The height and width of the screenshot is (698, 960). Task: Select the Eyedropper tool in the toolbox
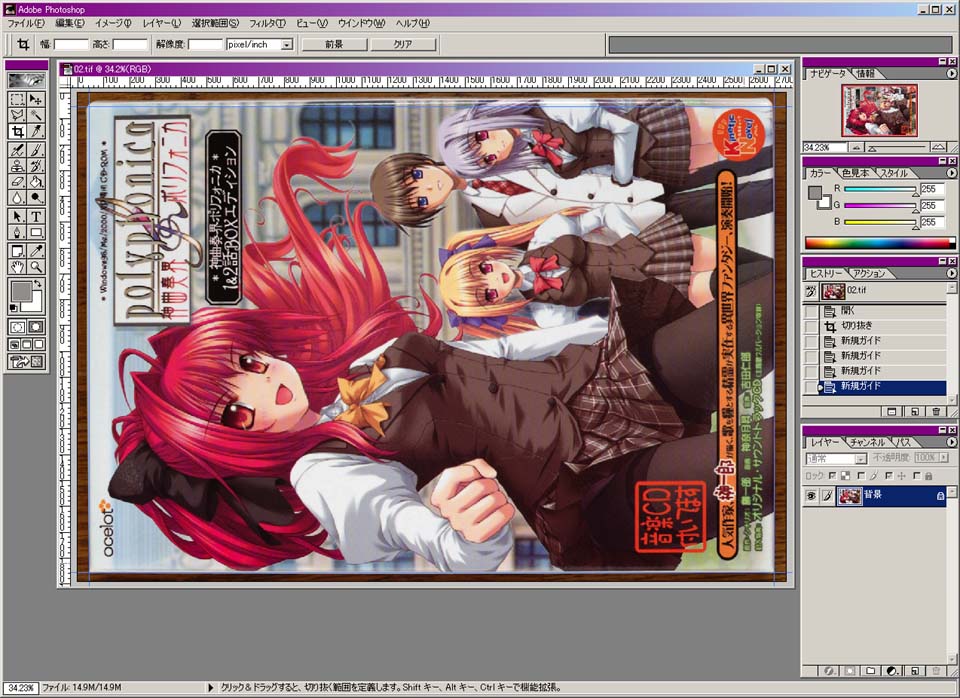click(x=36, y=251)
